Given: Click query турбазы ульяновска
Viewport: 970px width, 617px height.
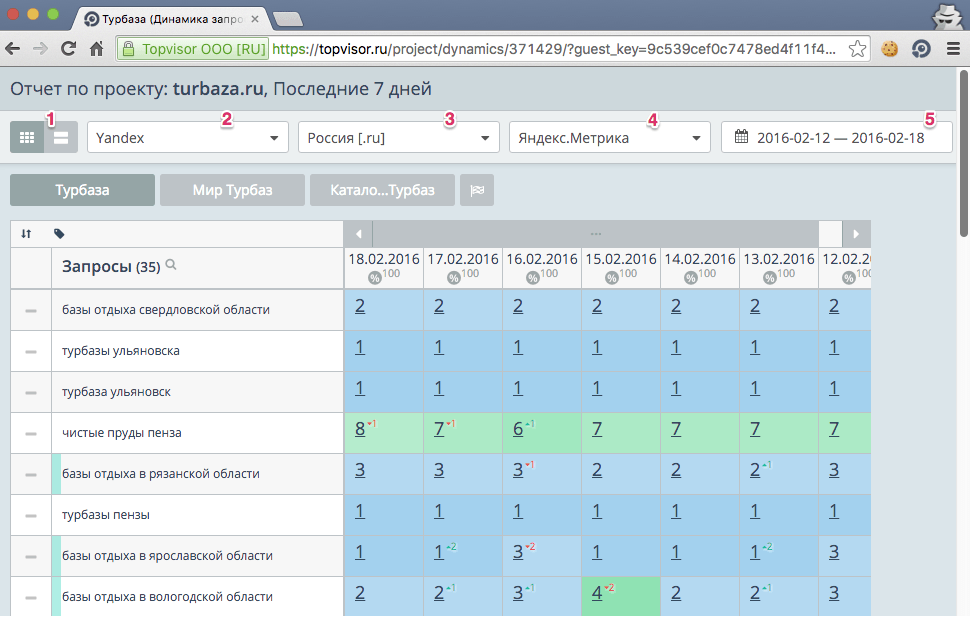Looking at the screenshot, I should (x=121, y=350).
